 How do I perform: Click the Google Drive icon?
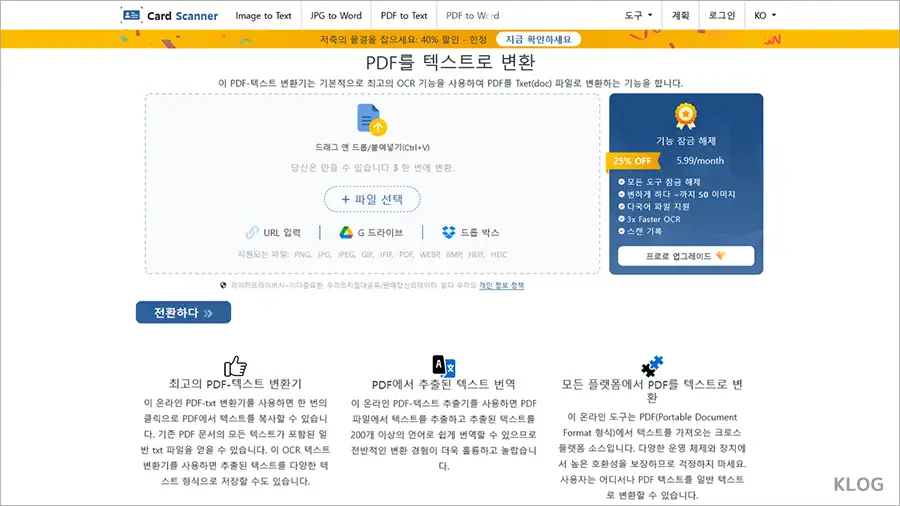tap(346, 232)
